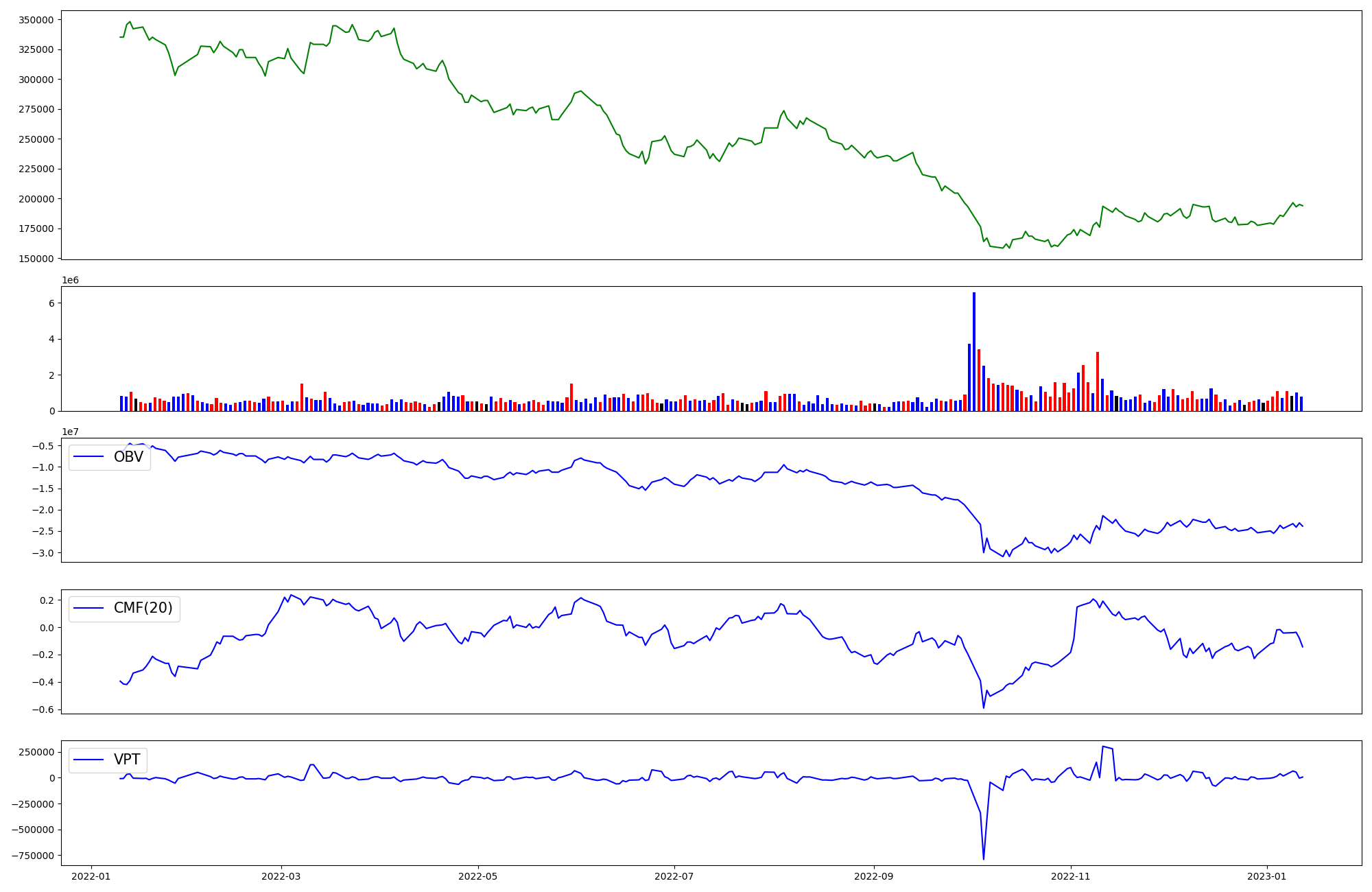1372x892 pixels.
Task: Click the 1e7 OBV scale label
Action: (70, 432)
